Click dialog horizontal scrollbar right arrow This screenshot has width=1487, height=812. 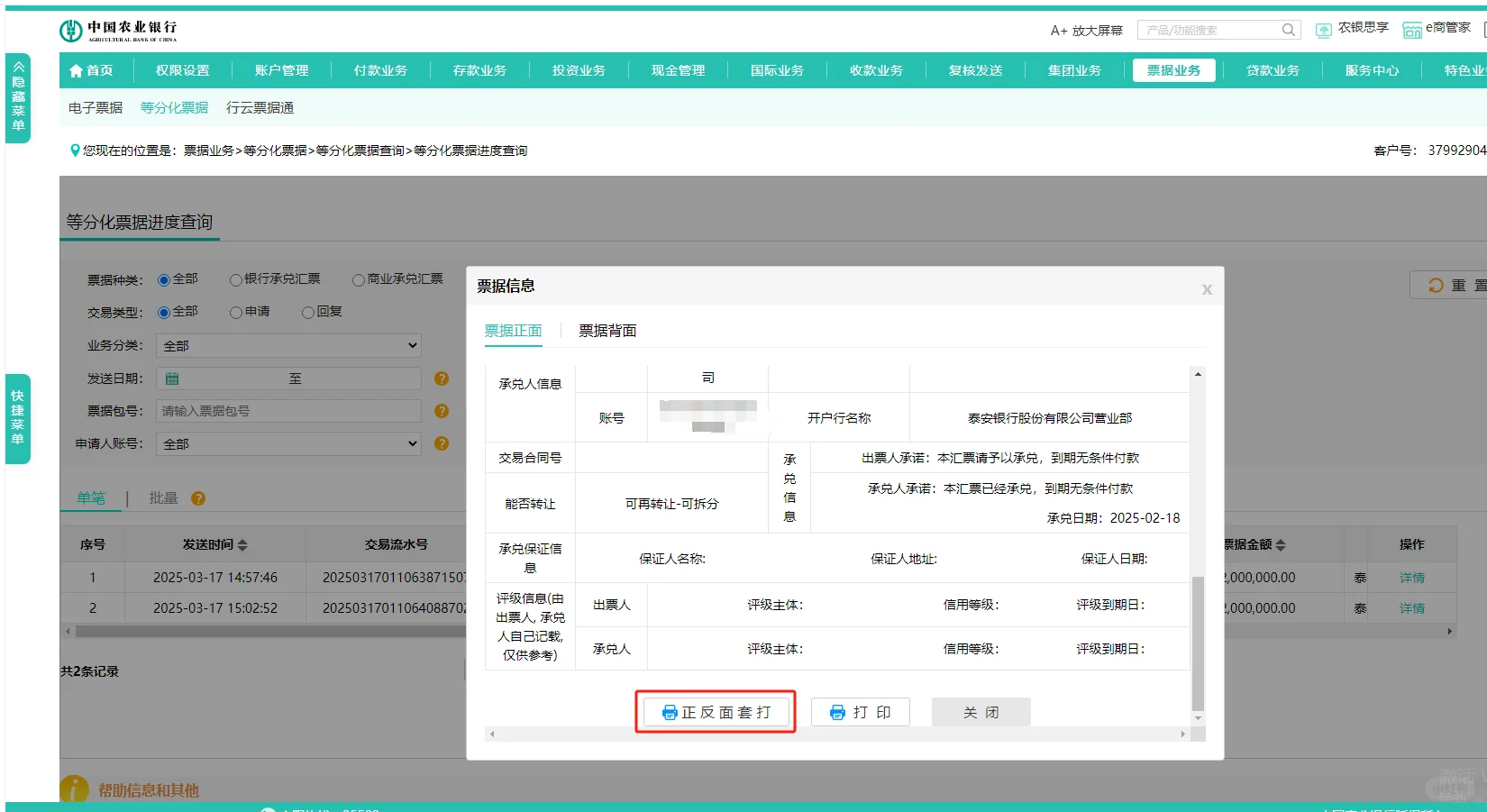click(1183, 734)
